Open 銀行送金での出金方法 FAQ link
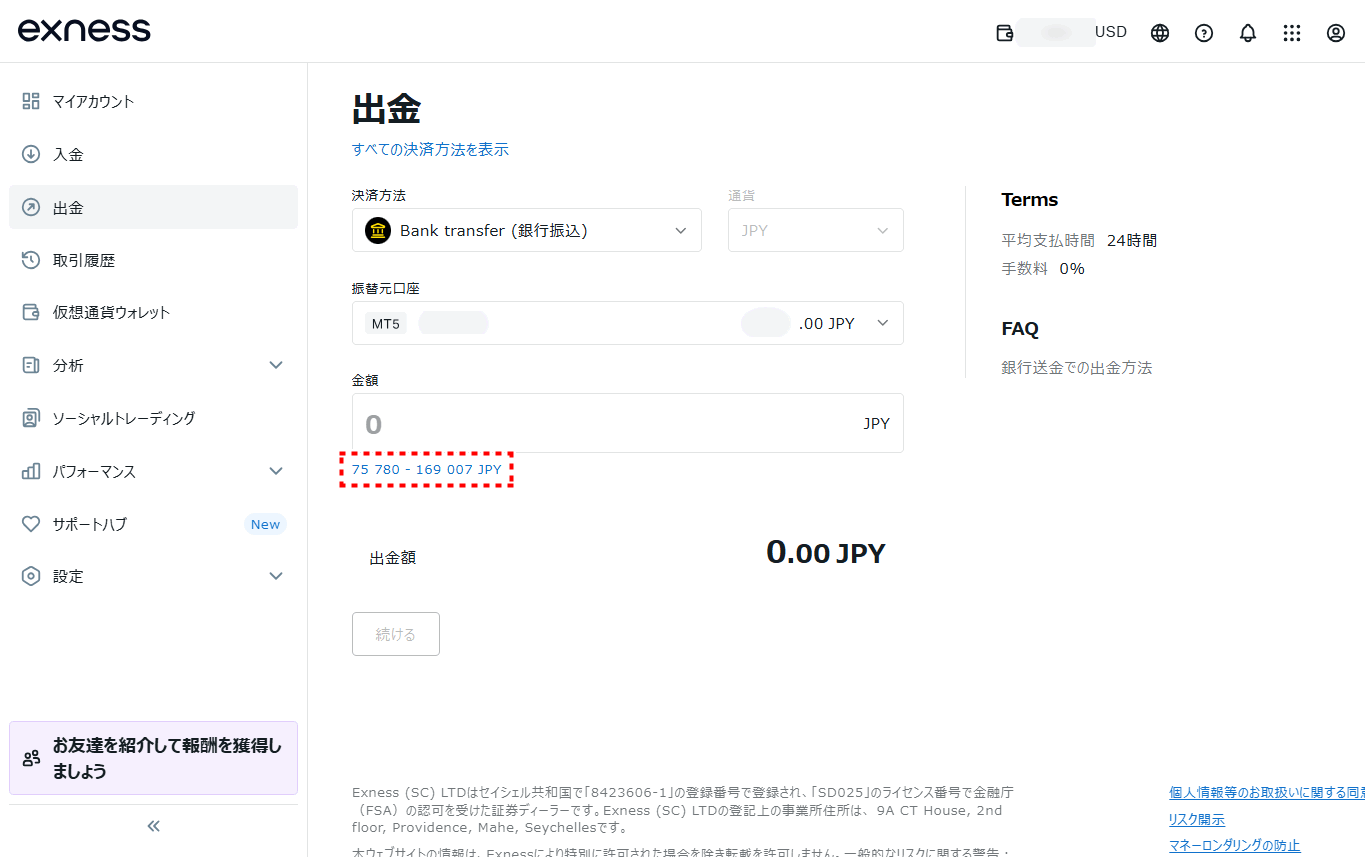 [1077, 368]
